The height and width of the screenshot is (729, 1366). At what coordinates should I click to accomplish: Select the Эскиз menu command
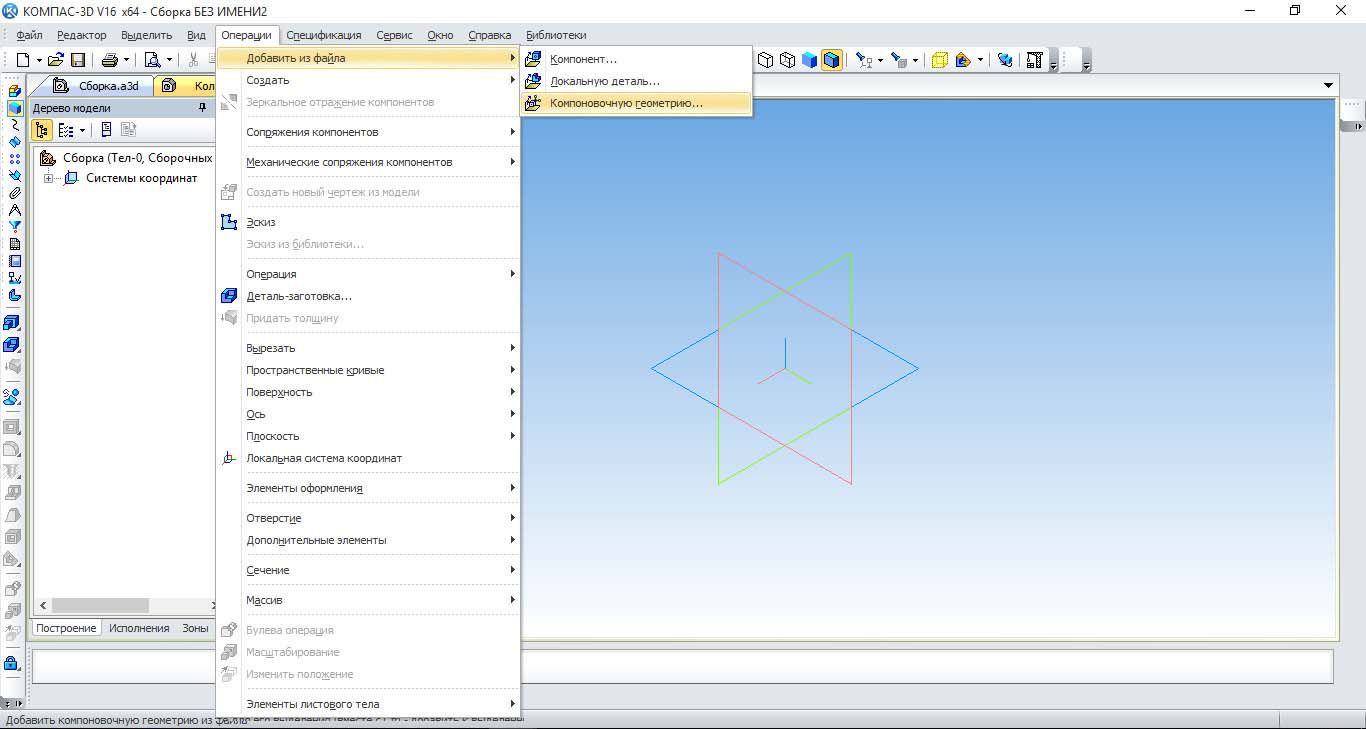368,222
